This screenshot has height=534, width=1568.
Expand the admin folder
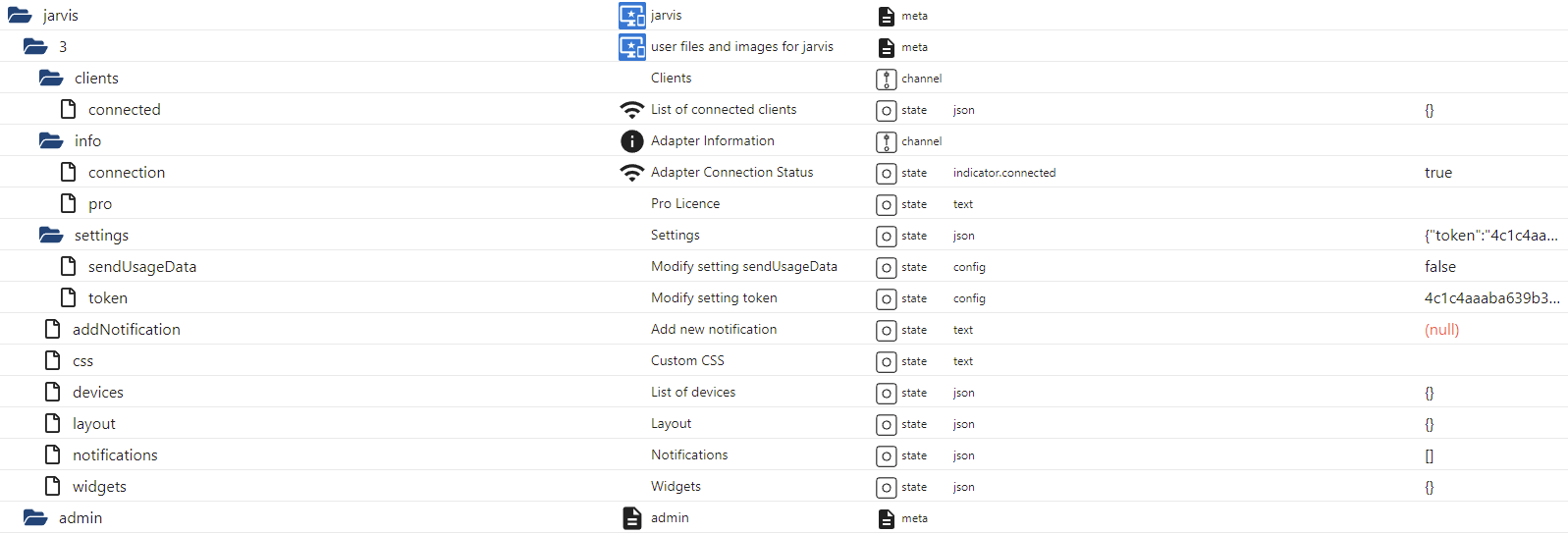[x=35, y=518]
